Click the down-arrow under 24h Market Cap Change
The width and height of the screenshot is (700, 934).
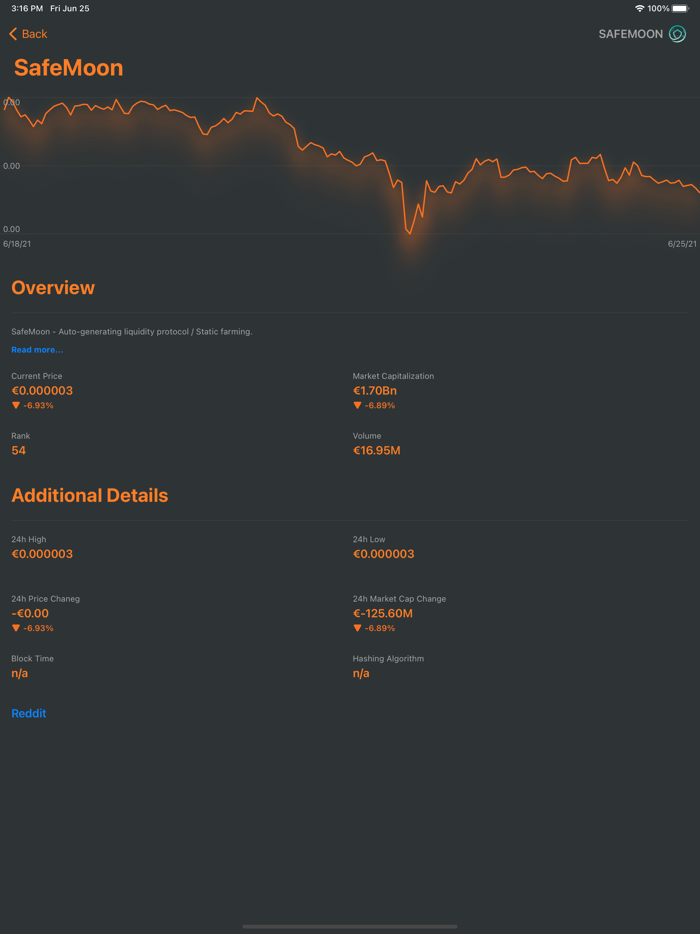(x=358, y=628)
